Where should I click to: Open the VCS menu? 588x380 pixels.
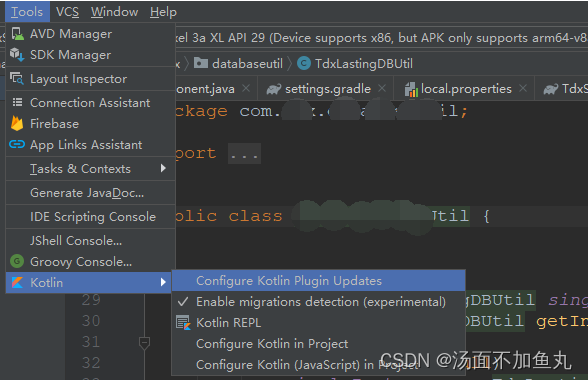(x=68, y=12)
